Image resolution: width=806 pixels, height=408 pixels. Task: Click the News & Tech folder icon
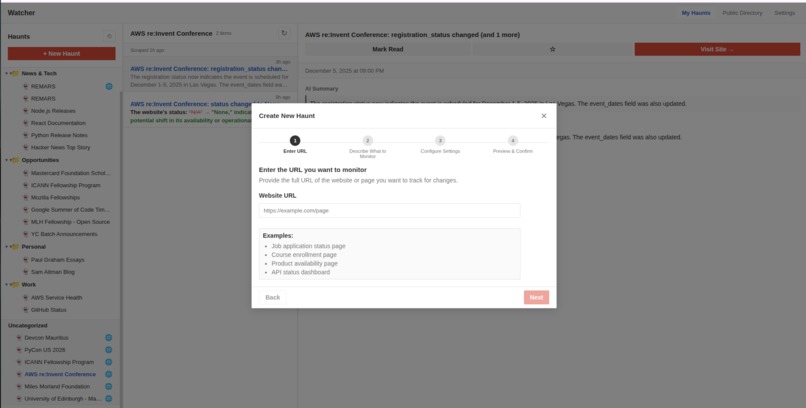[15, 73]
